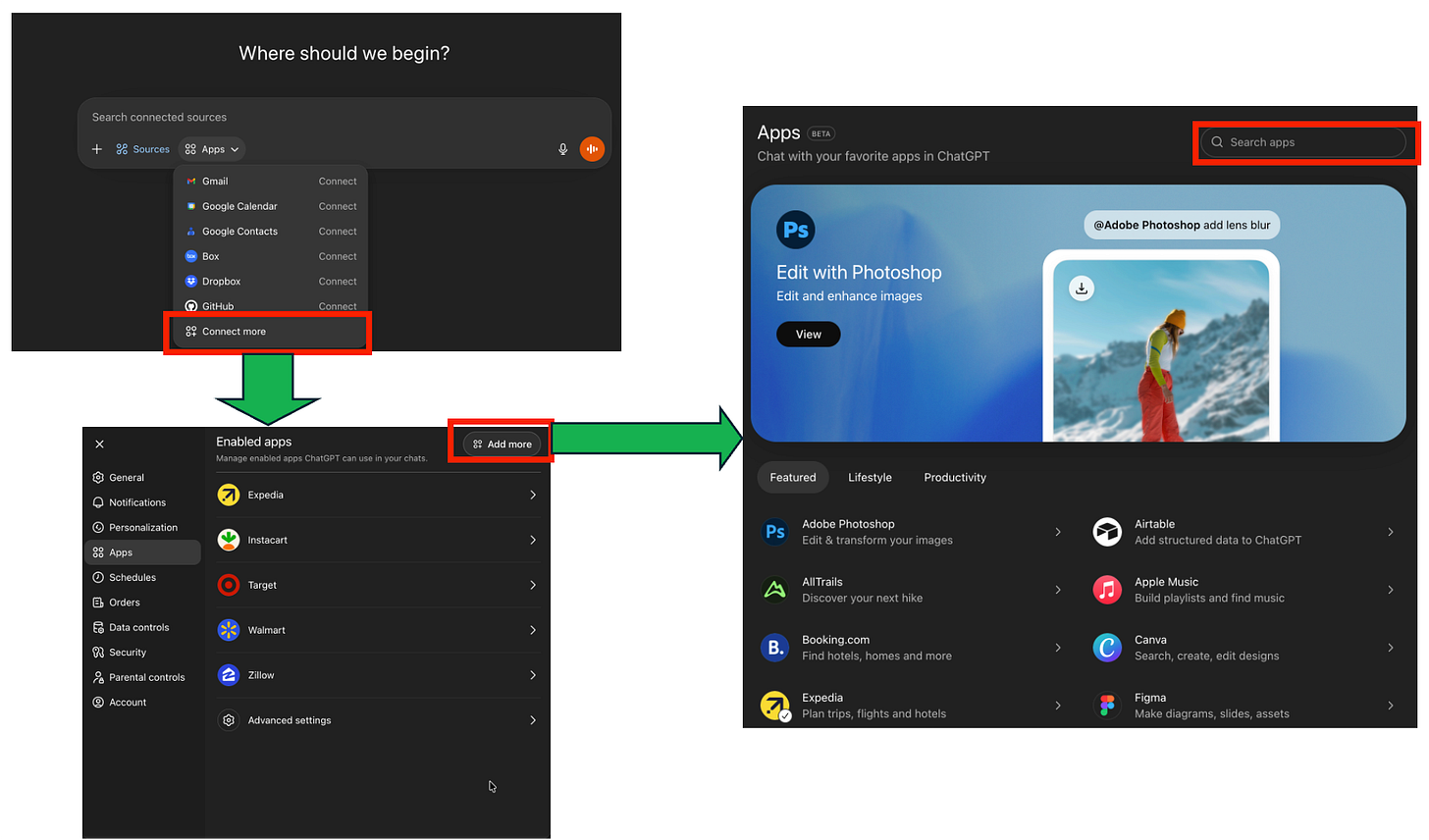This screenshot has height=840, width=1429.
Task: Click the Box icon in the dropdown
Action: (x=191, y=256)
